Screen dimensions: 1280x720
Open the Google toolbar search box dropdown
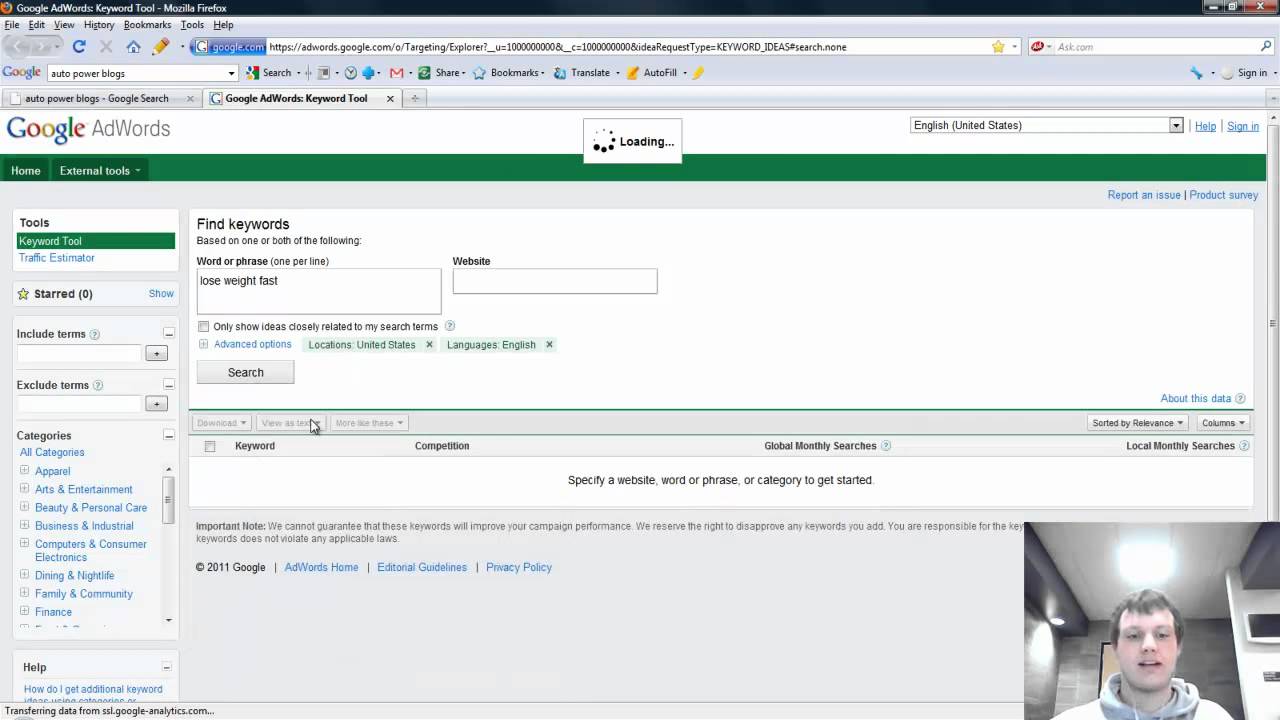(x=231, y=73)
